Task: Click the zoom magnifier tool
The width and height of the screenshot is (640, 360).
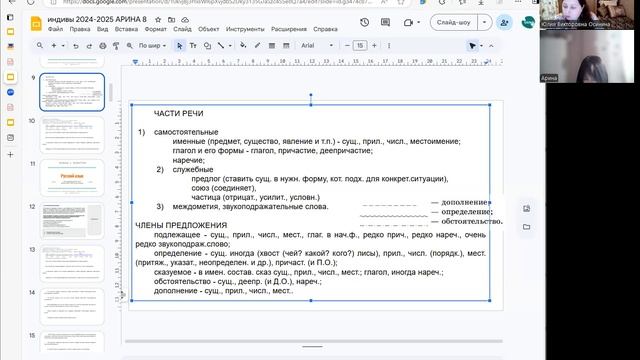Action: point(129,46)
